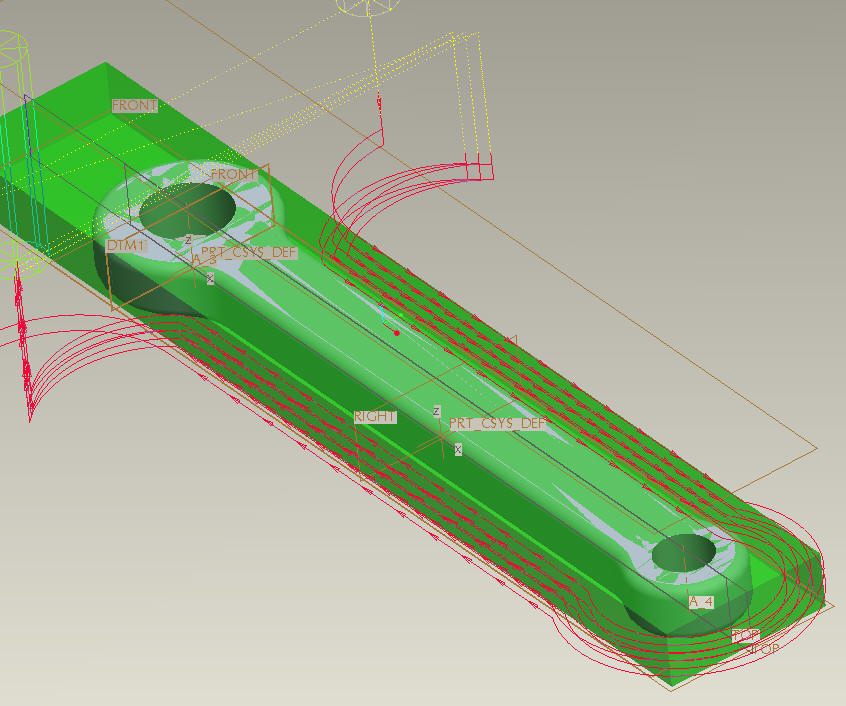Image resolution: width=846 pixels, height=706 pixels.
Task: Select the FRONT label beside the large hole
Action: 233,174
